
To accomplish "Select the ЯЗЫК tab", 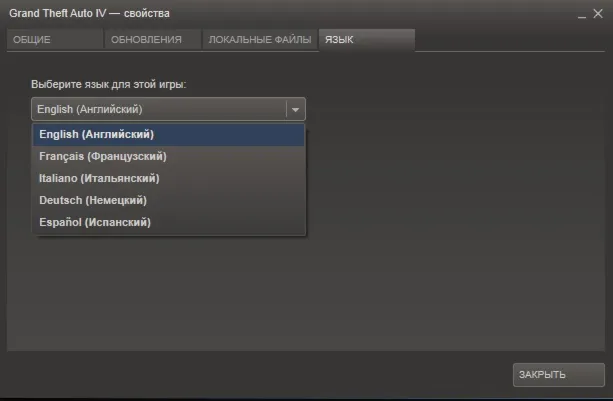I will tap(367, 39).
